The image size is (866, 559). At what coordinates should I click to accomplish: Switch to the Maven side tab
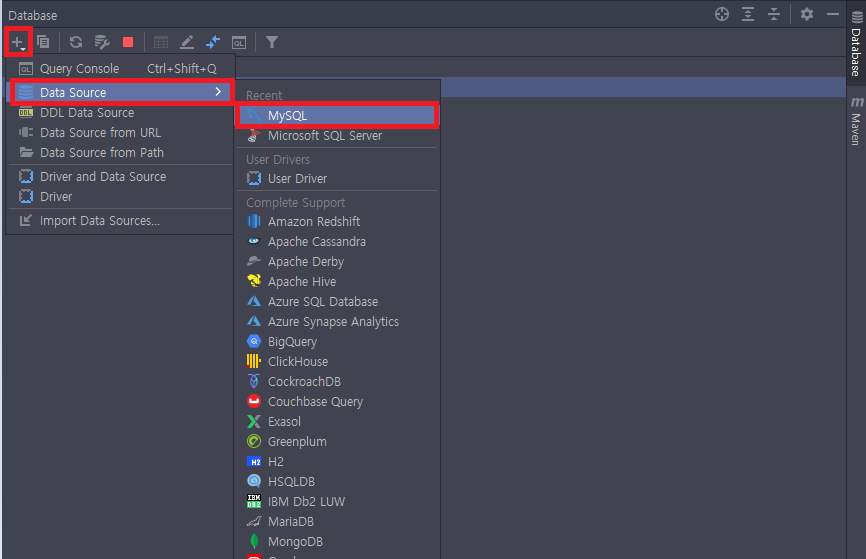(856, 120)
